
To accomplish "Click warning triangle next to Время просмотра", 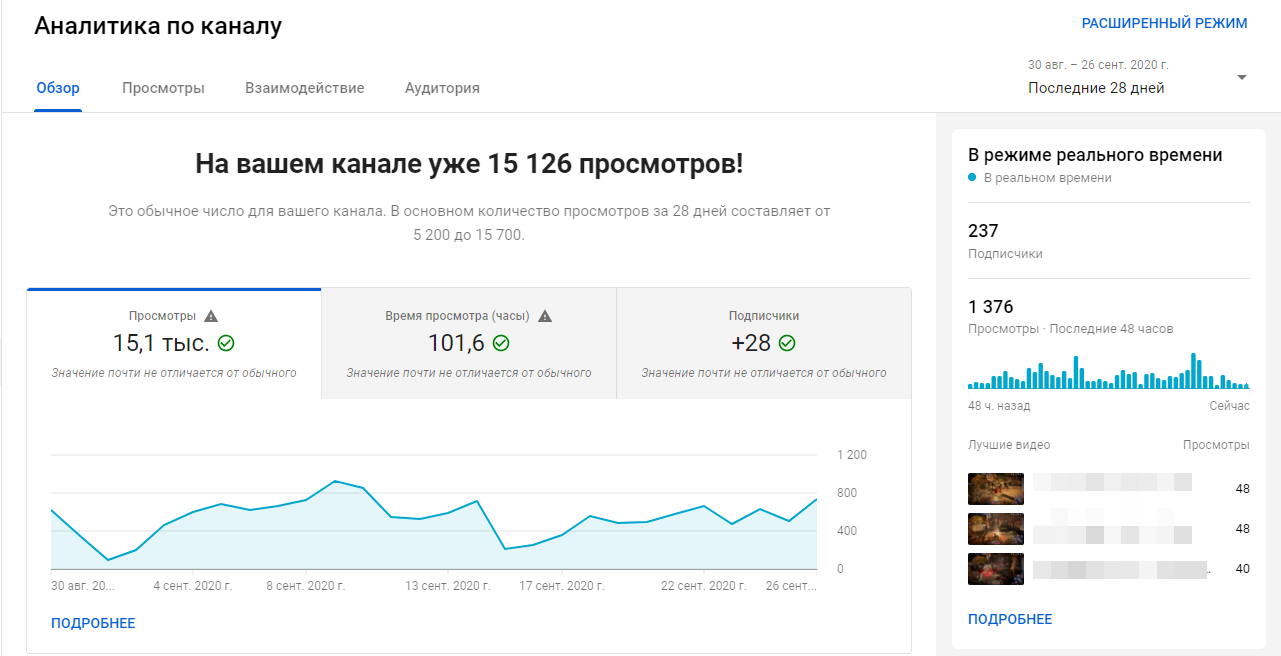I will pyautogui.click(x=545, y=316).
